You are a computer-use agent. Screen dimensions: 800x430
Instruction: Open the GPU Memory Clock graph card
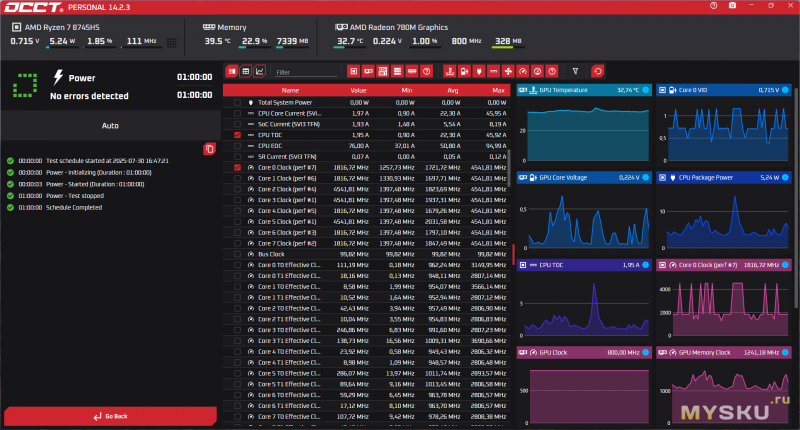pyautogui.click(x=723, y=388)
